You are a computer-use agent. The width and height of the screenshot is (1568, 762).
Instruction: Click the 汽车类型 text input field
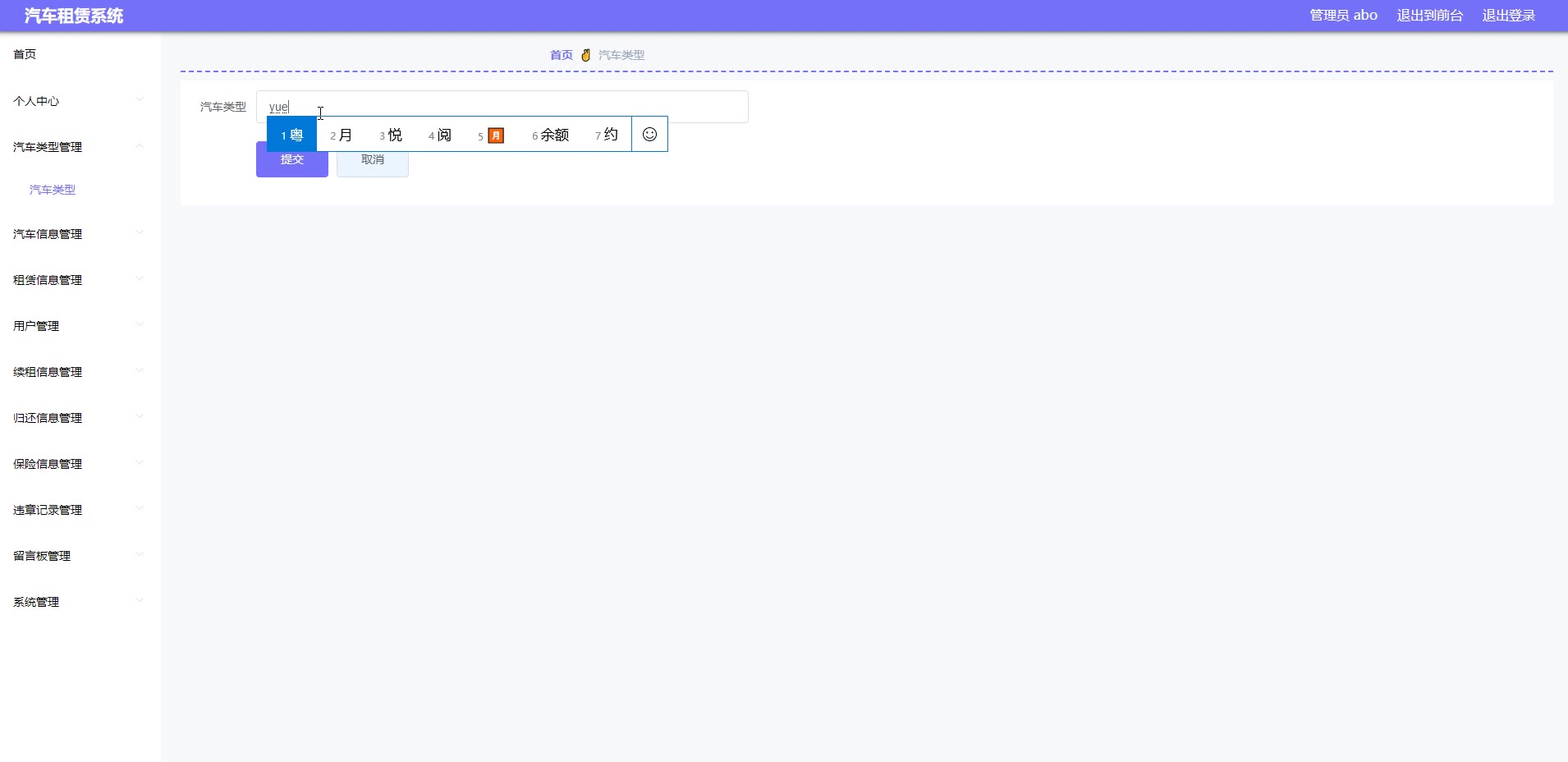point(502,107)
